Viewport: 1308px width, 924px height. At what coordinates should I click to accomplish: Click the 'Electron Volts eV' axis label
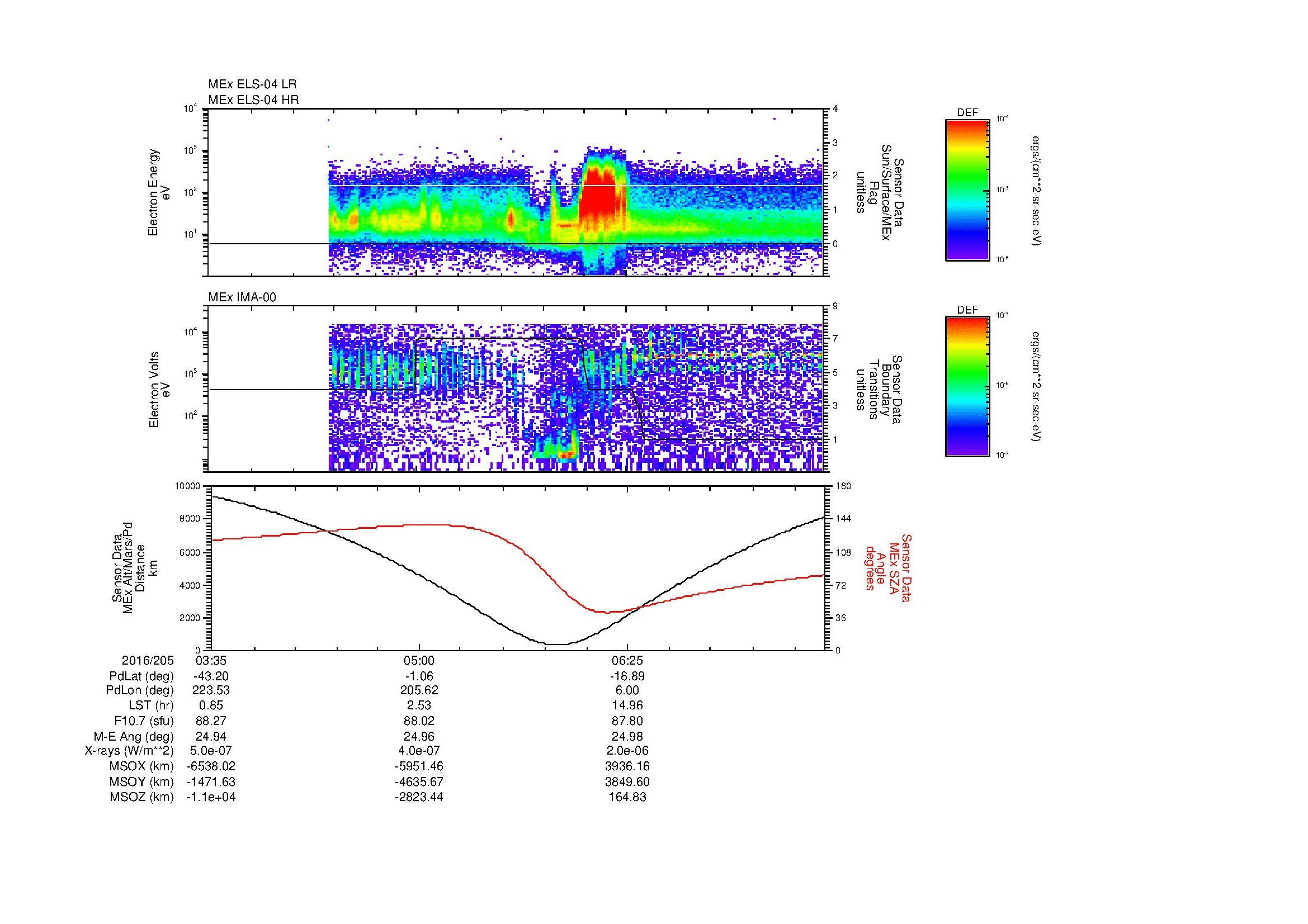pos(159,390)
